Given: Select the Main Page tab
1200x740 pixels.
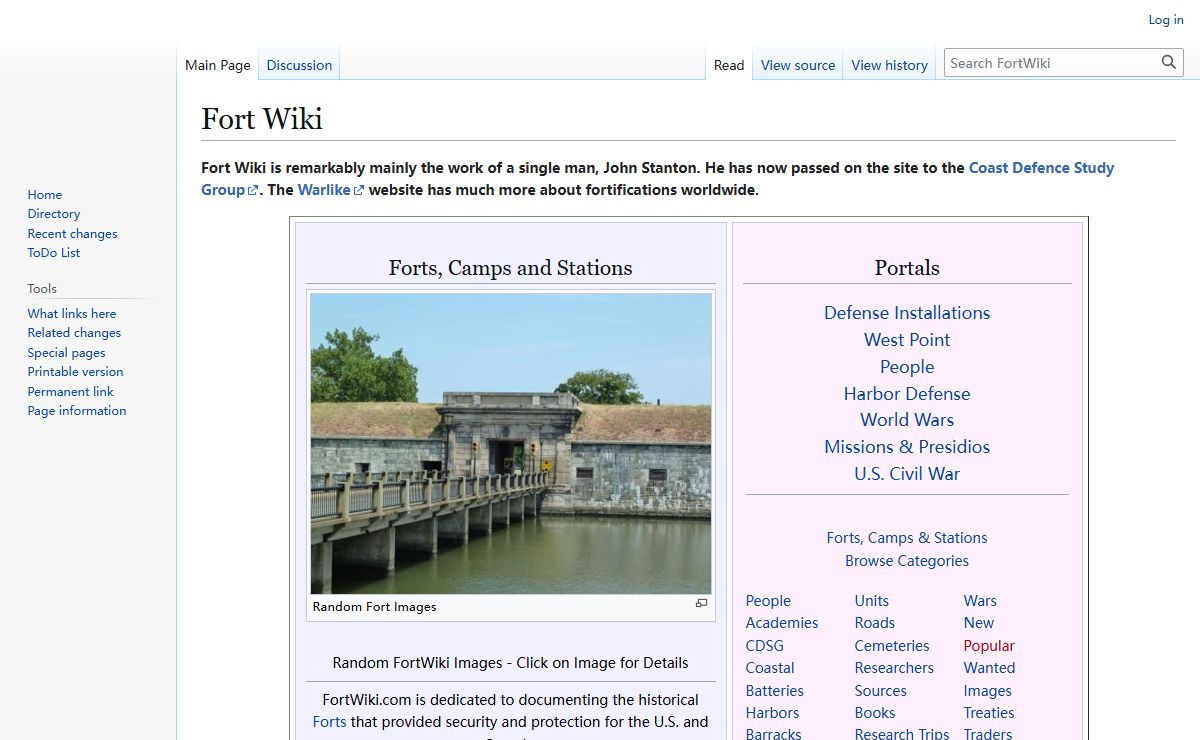Looking at the screenshot, I should [218, 65].
